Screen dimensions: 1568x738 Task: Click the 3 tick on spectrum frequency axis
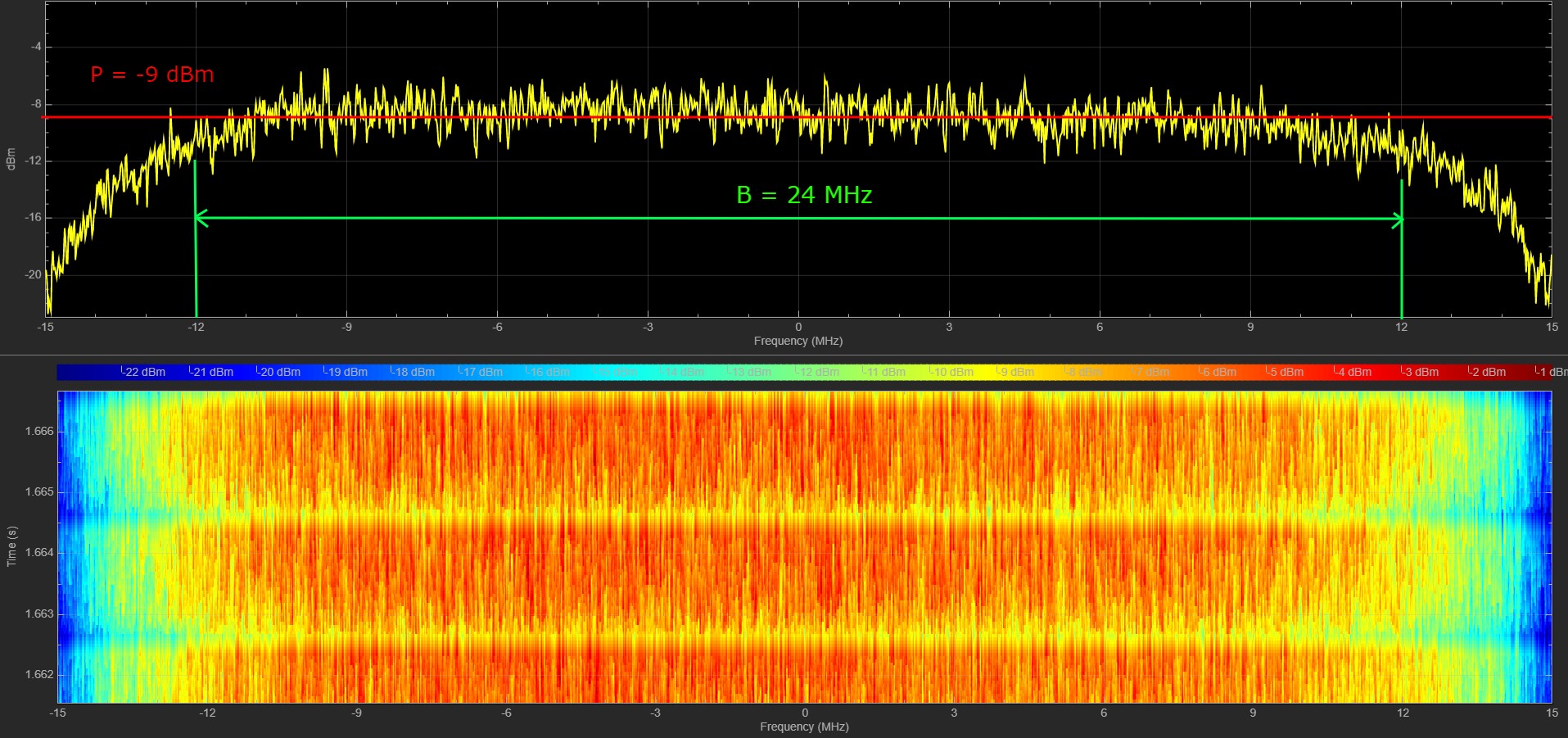point(949,327)
